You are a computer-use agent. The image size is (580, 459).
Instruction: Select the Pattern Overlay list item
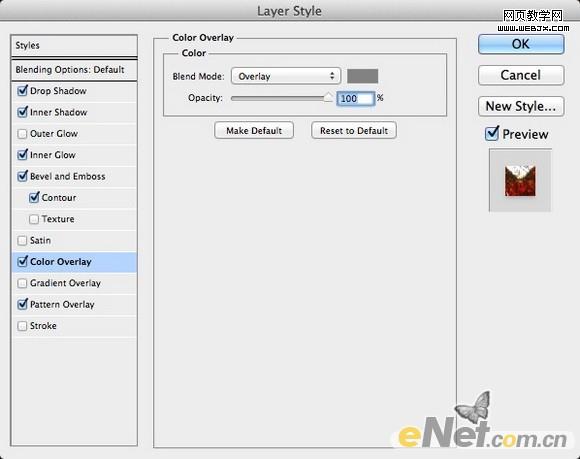pyautogui.click(x=74, y=305)
